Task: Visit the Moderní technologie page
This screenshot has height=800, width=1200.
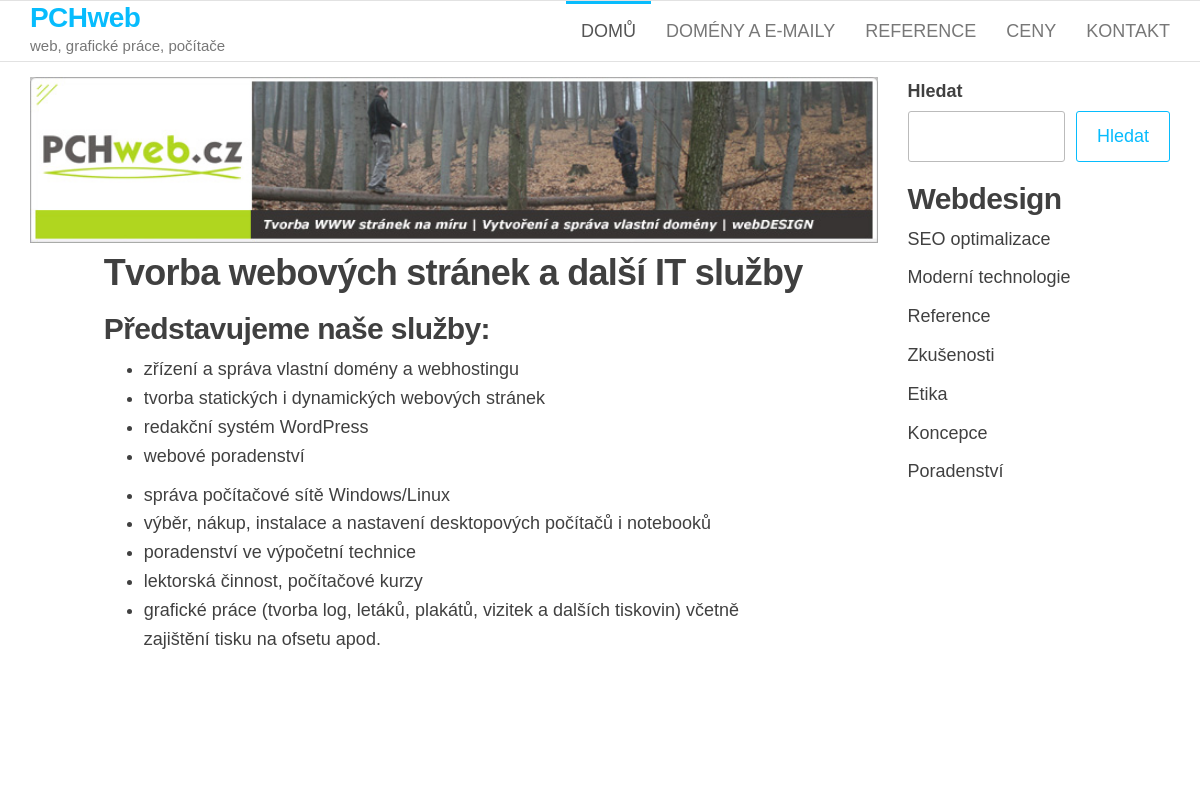Action: point(988,277)
